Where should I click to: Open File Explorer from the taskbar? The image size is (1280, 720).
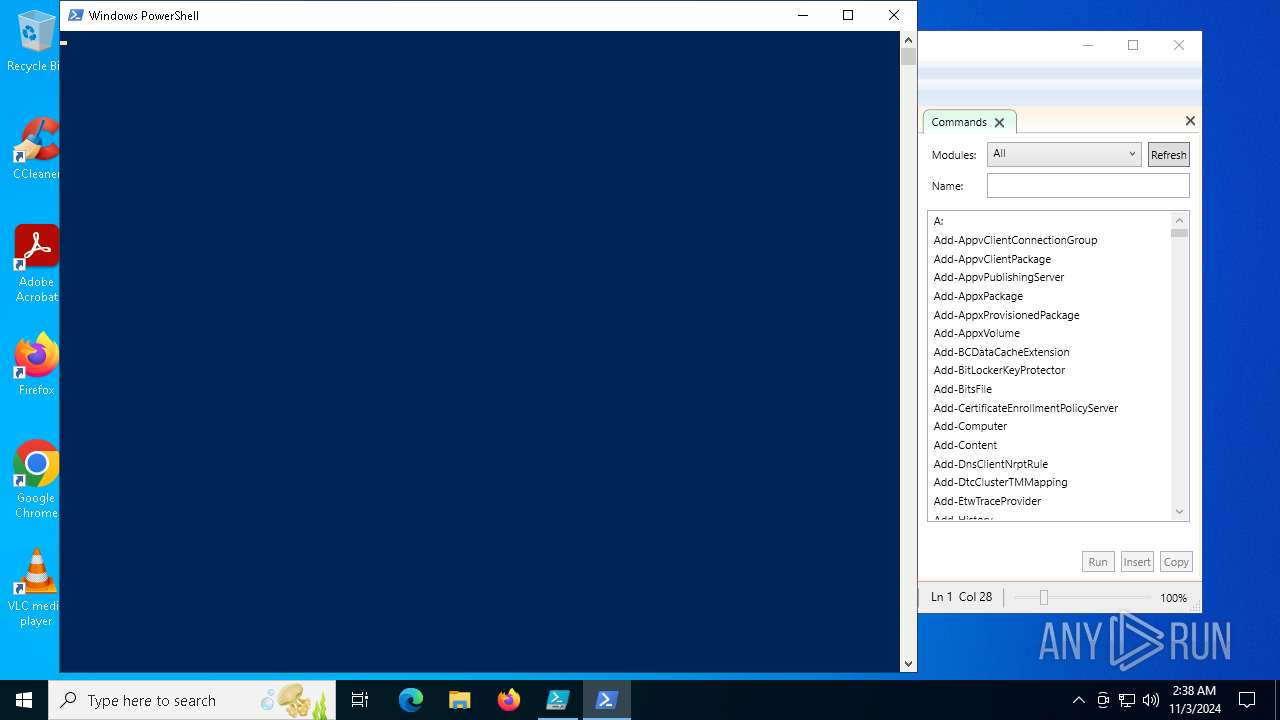(x=459, y=700)
